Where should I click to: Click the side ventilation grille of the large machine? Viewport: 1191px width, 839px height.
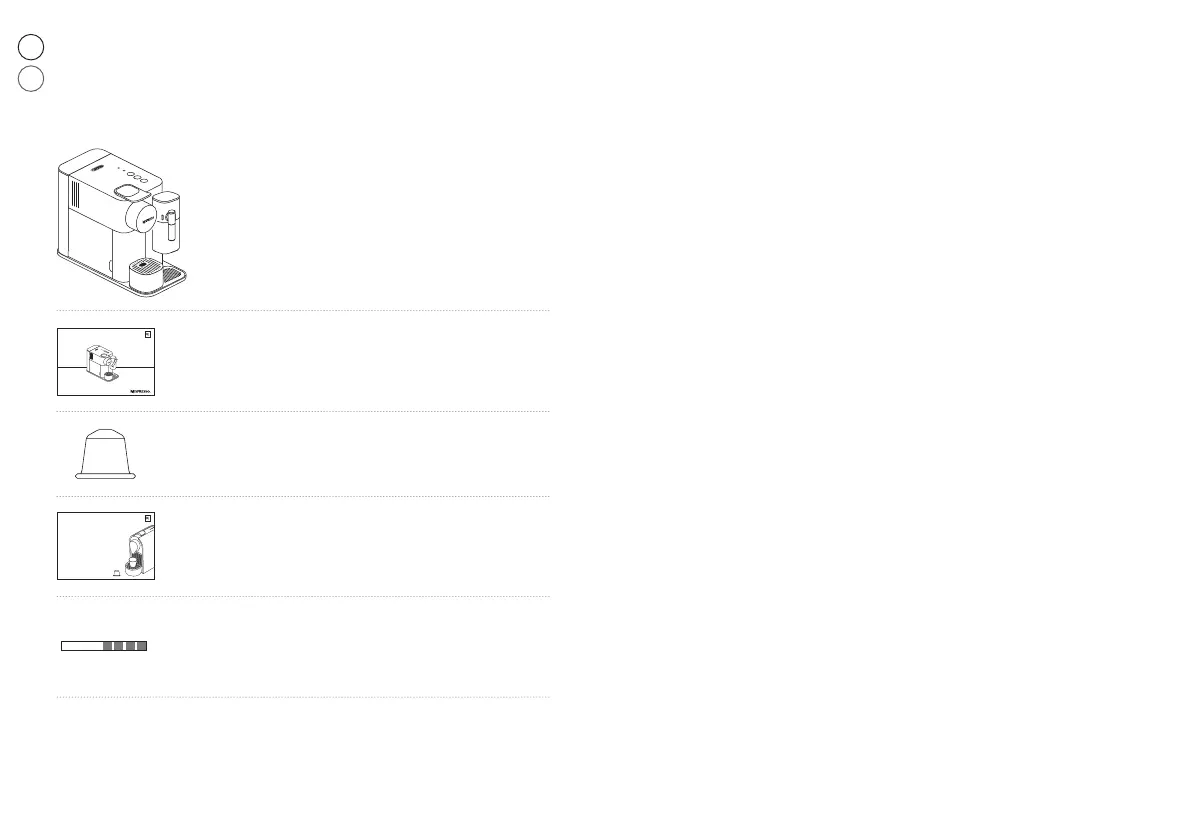(x=74, y=194)
